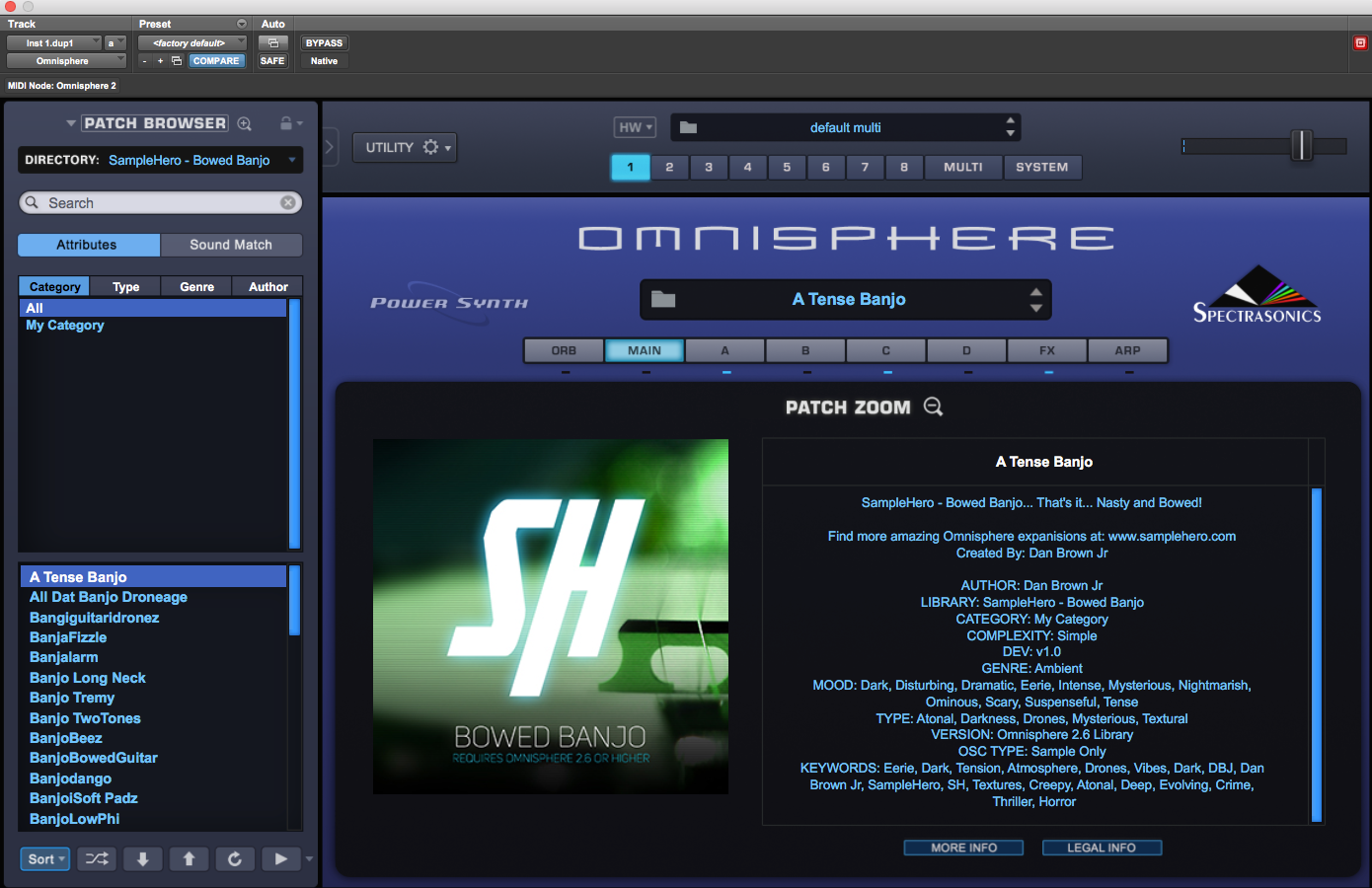Toggle the BYPASS plugin button
The image size is (1372, 888).
pyautogui.click(x=324, y=43)
